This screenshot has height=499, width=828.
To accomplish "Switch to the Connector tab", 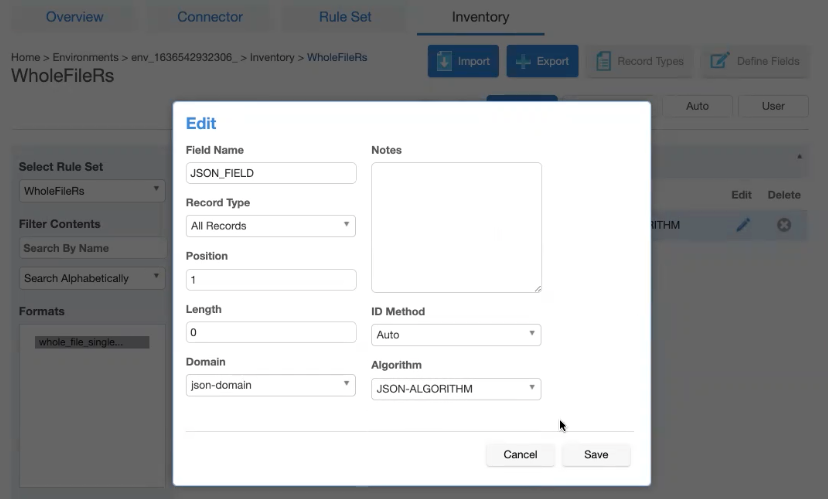I will point(210,17).
